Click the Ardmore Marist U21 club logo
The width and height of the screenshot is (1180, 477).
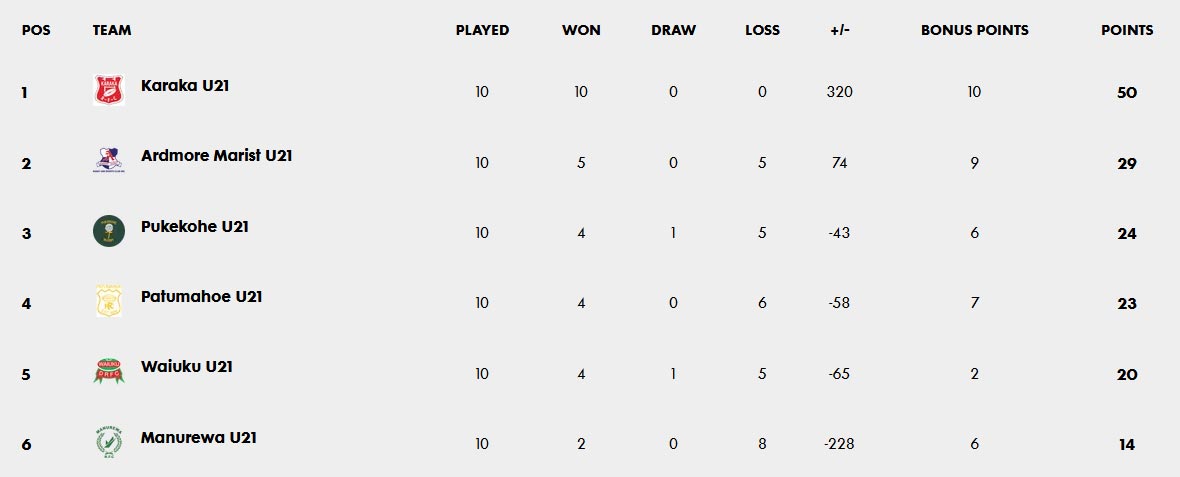point(108,161)
